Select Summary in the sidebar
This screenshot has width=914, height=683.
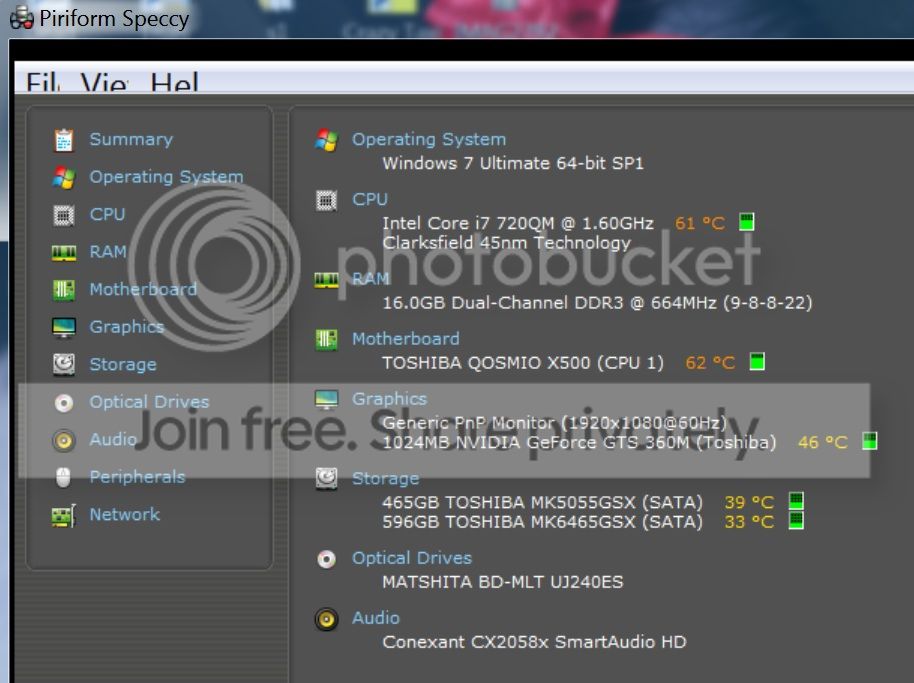pyautogui.click(x=131, y=139)
